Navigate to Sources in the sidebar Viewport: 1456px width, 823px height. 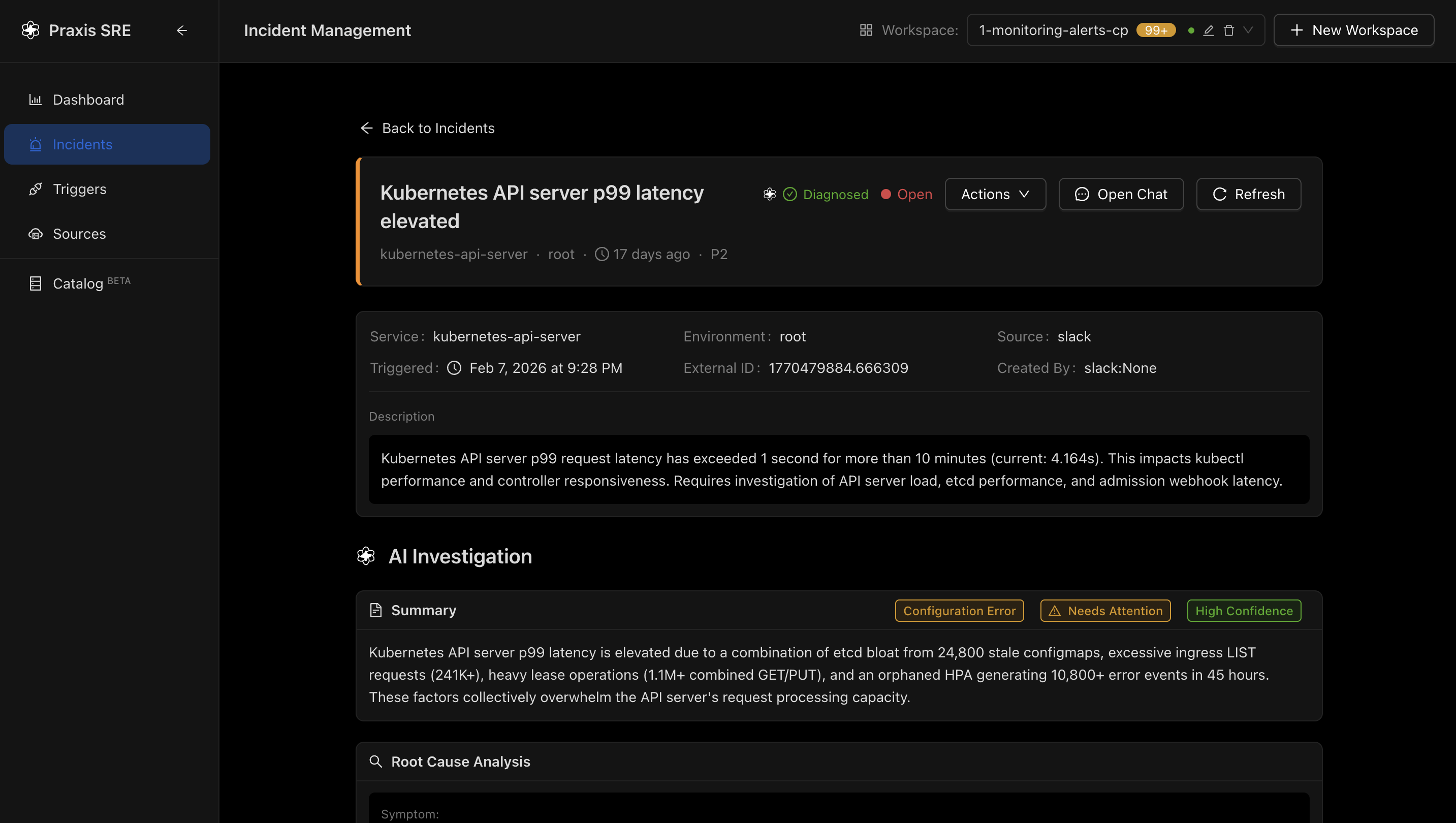pyautogui.click(x=79, y=234)
